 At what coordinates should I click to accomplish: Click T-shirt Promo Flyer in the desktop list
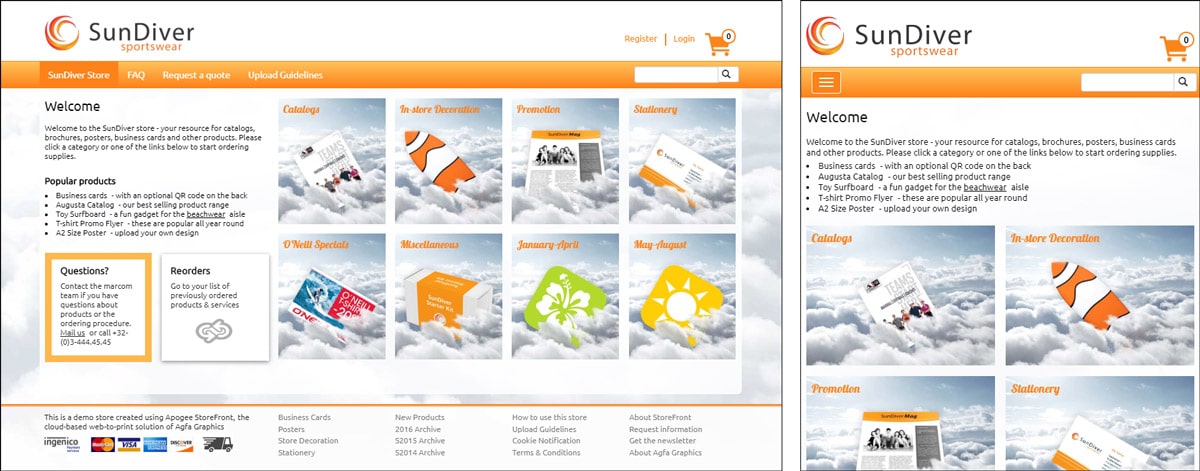[x=88, y=223]
